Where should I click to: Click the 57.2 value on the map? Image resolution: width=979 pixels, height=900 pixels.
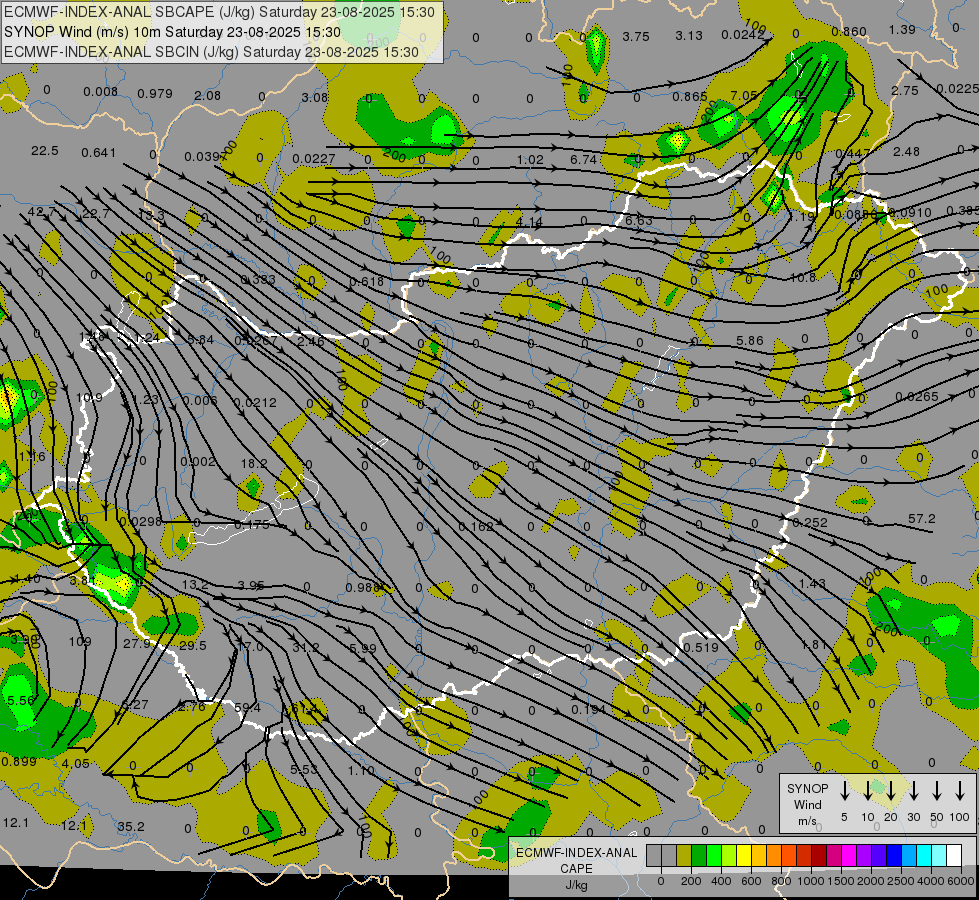click(922, 518)
